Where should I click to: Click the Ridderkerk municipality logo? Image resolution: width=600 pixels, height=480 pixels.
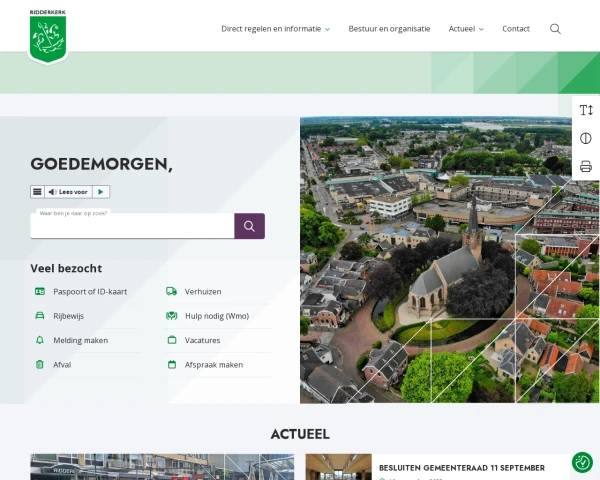pos(47,36)
